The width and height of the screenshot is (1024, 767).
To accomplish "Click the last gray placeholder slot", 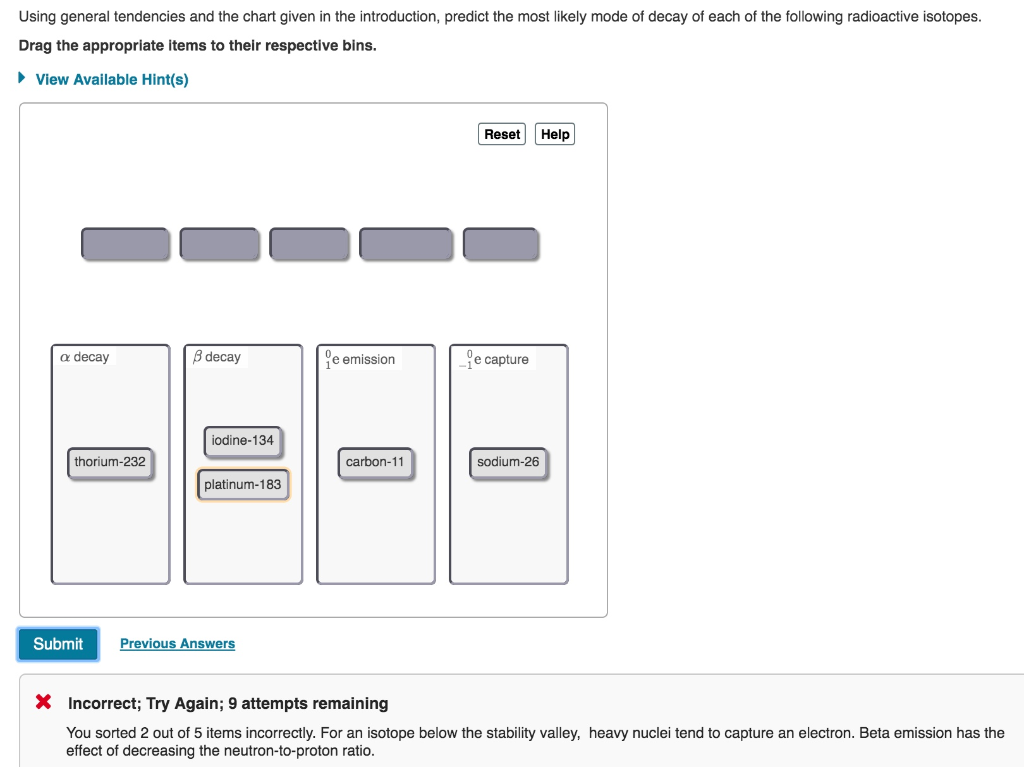I will [x=501, y=243].
